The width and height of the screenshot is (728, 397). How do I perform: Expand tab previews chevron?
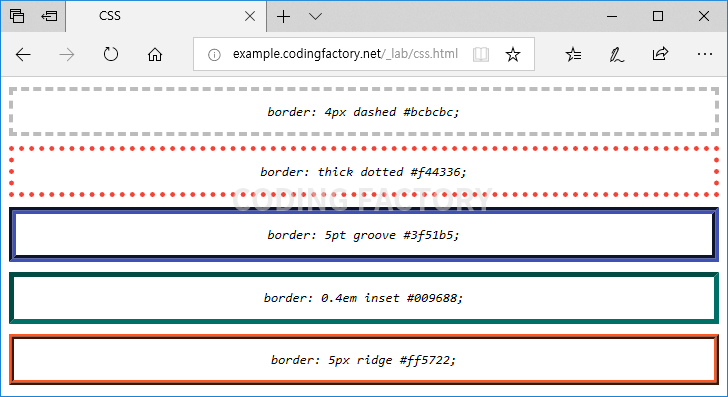point(315,17)
